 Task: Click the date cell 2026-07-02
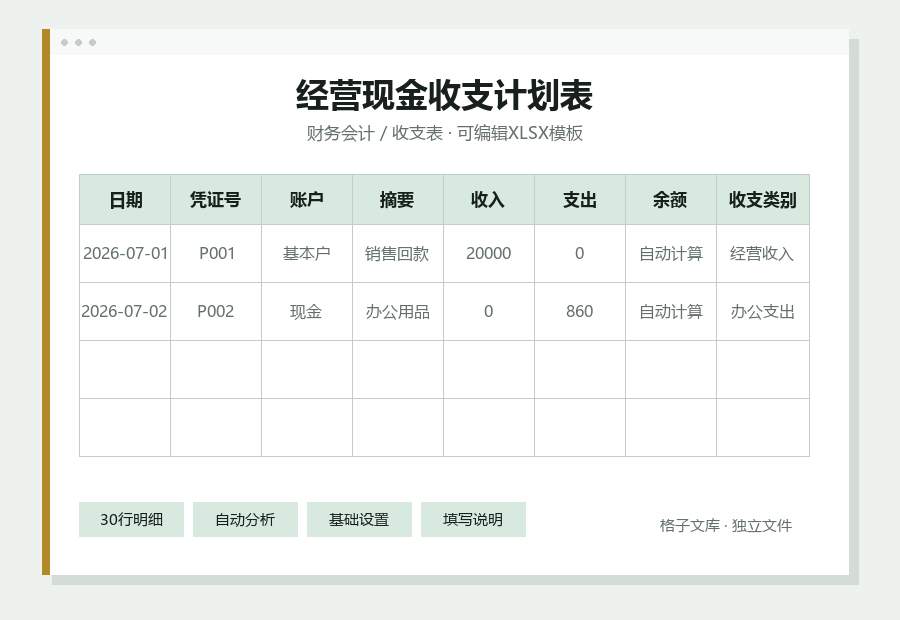coord(125,312)
